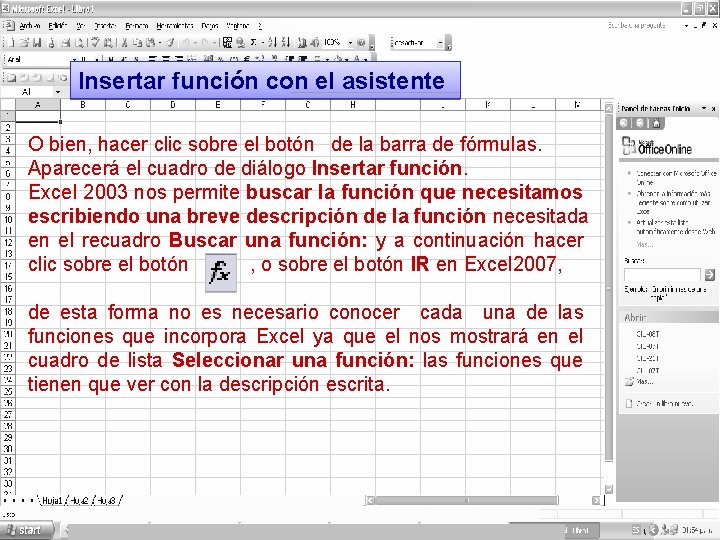This screenshot has height=540, width=720.
Task: Click Crear un libro nuevo link
Action: (664, 404)
